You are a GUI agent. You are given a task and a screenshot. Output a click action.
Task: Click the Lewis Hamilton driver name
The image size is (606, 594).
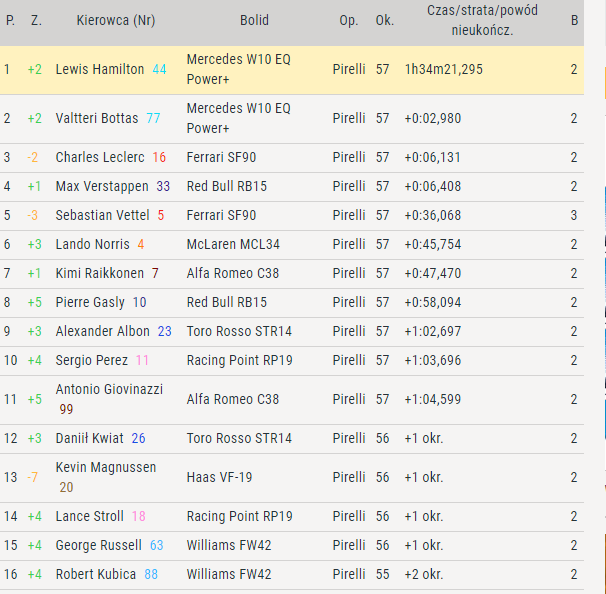[100, 70]
